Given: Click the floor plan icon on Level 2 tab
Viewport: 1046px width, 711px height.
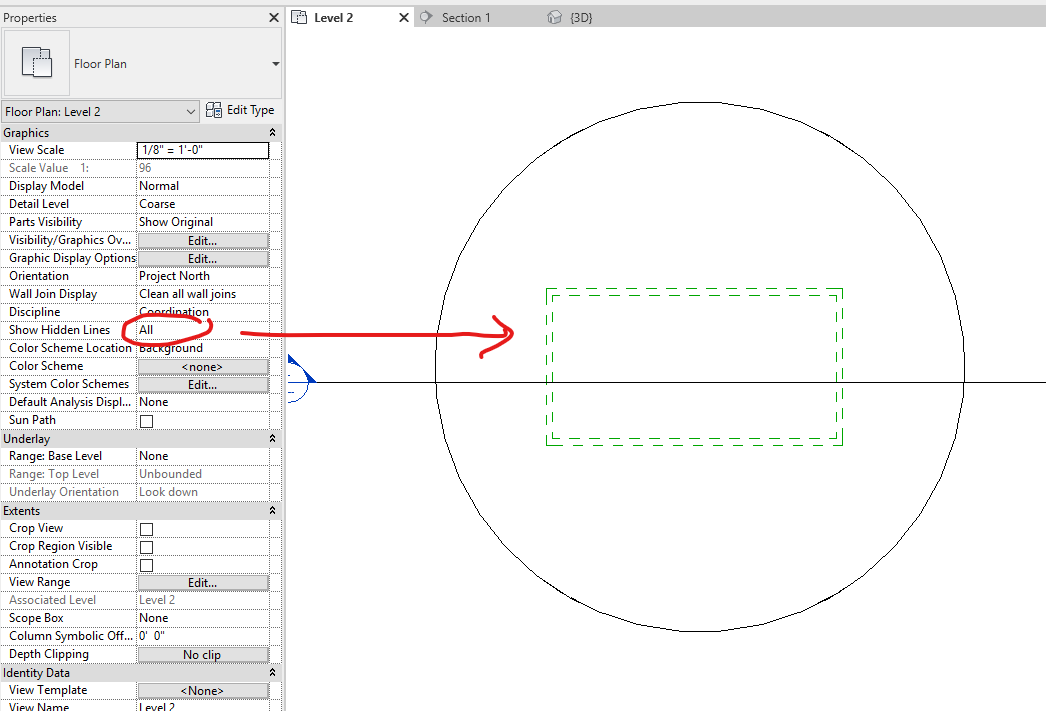Looking at the screenshot, I should pyautogui.click(x=299, y=17).
